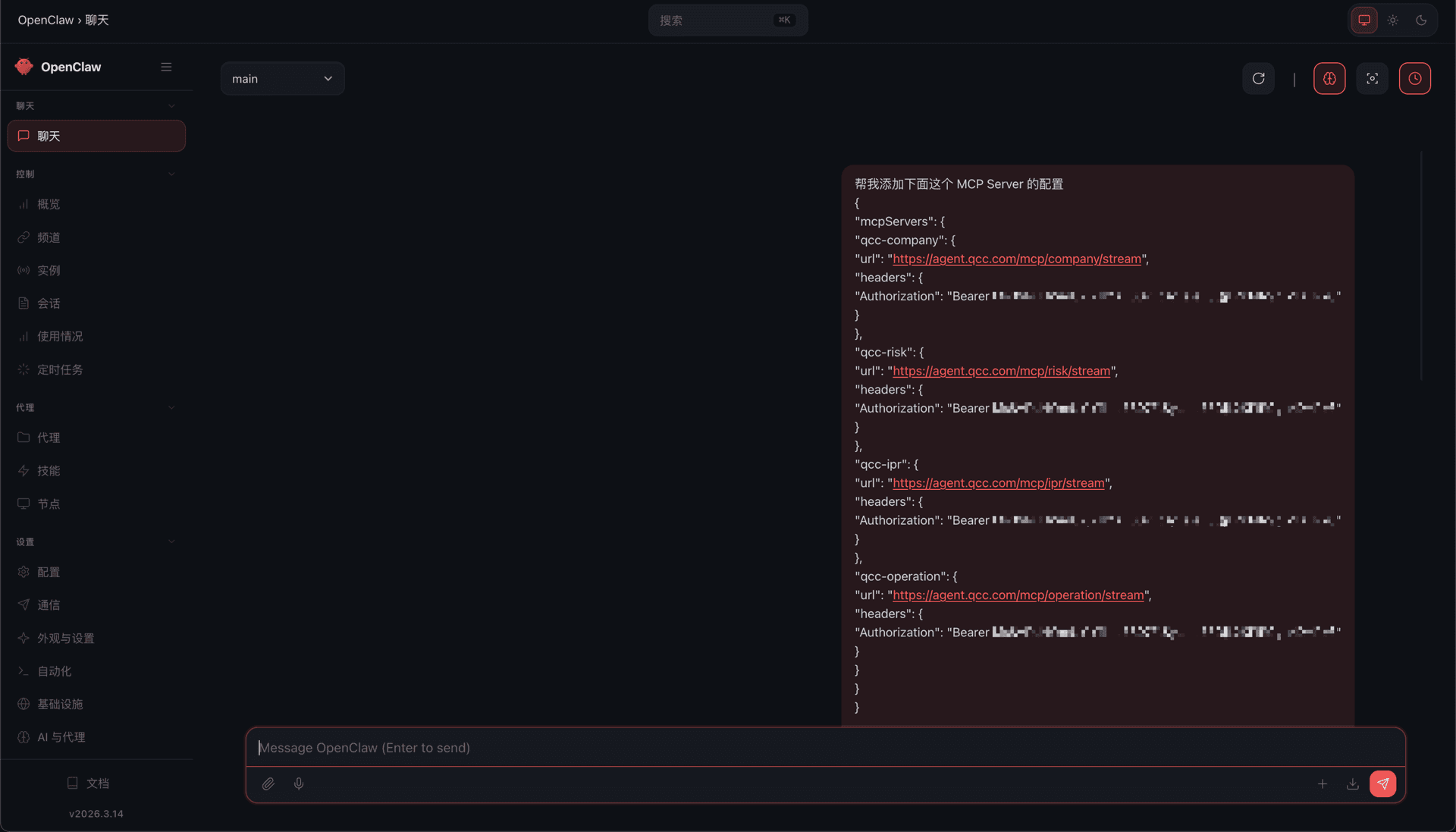
Task: Click the refresh icon in chat header
Action: 1258,79
